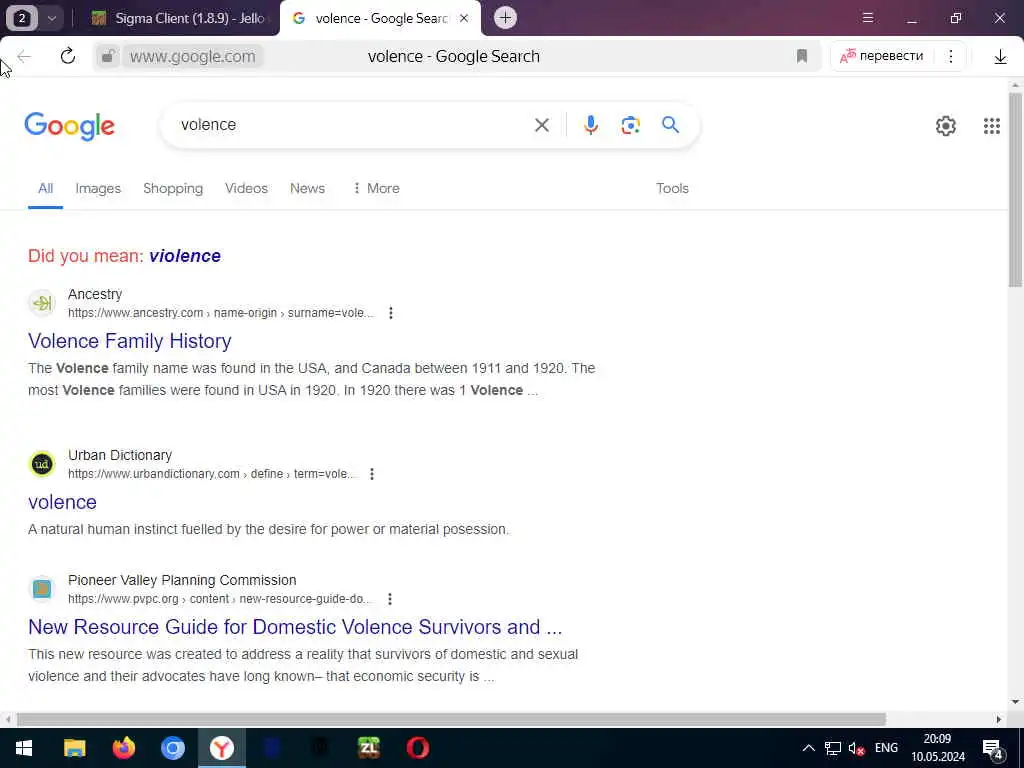Viewport: 1024px width, 768px height.
Task: Switch to News results
Action: coord(308,188)
